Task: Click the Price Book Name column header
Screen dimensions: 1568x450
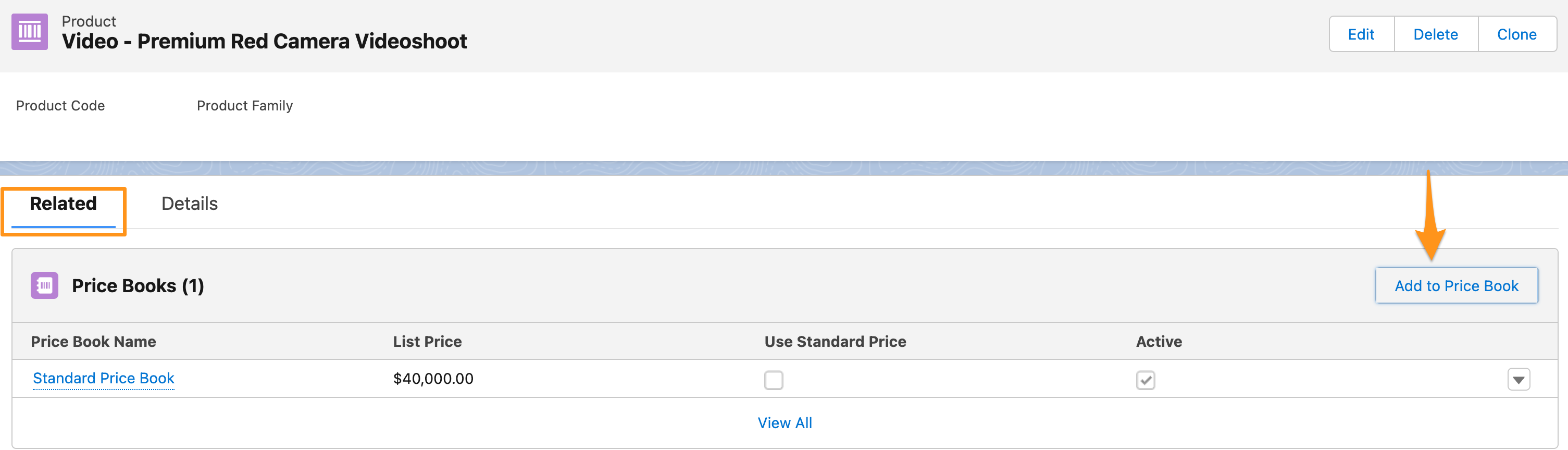Action: point(93,342)
